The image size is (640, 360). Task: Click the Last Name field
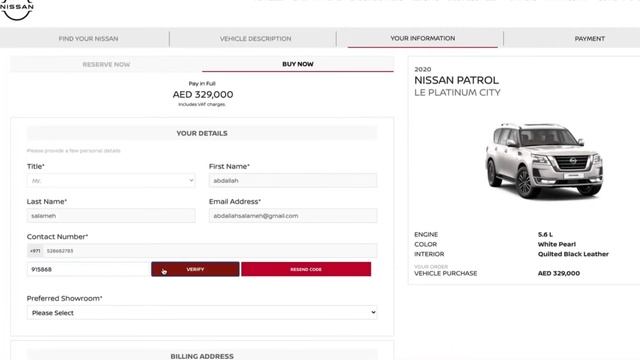pyautogui.click(x=111, y=216)
